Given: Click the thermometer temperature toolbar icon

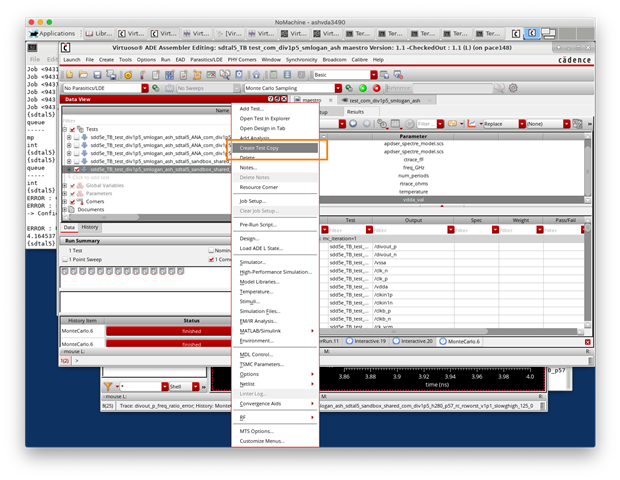Looking at the screenshot, I should (x=143, y=75).
